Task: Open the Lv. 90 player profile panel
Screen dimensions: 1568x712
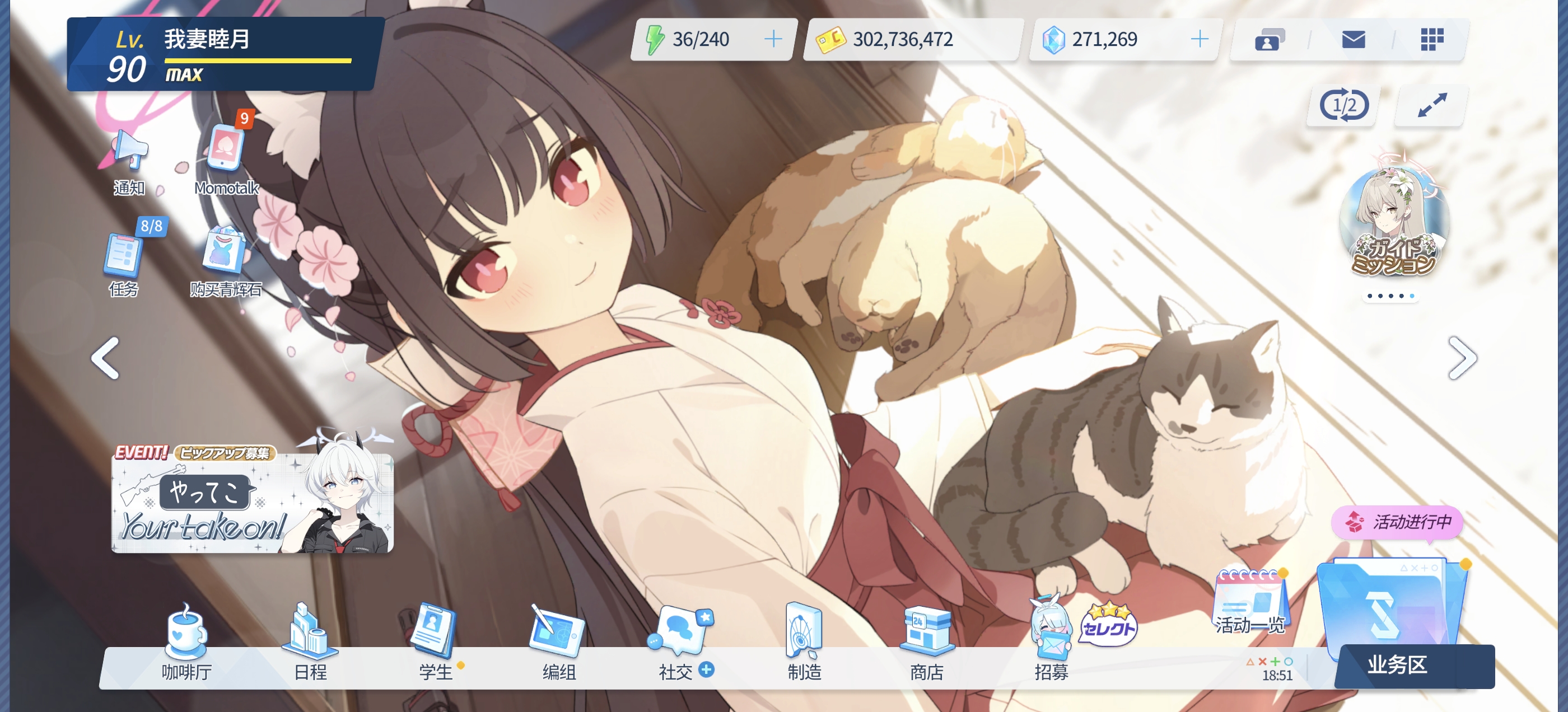Action: (225, 54)
